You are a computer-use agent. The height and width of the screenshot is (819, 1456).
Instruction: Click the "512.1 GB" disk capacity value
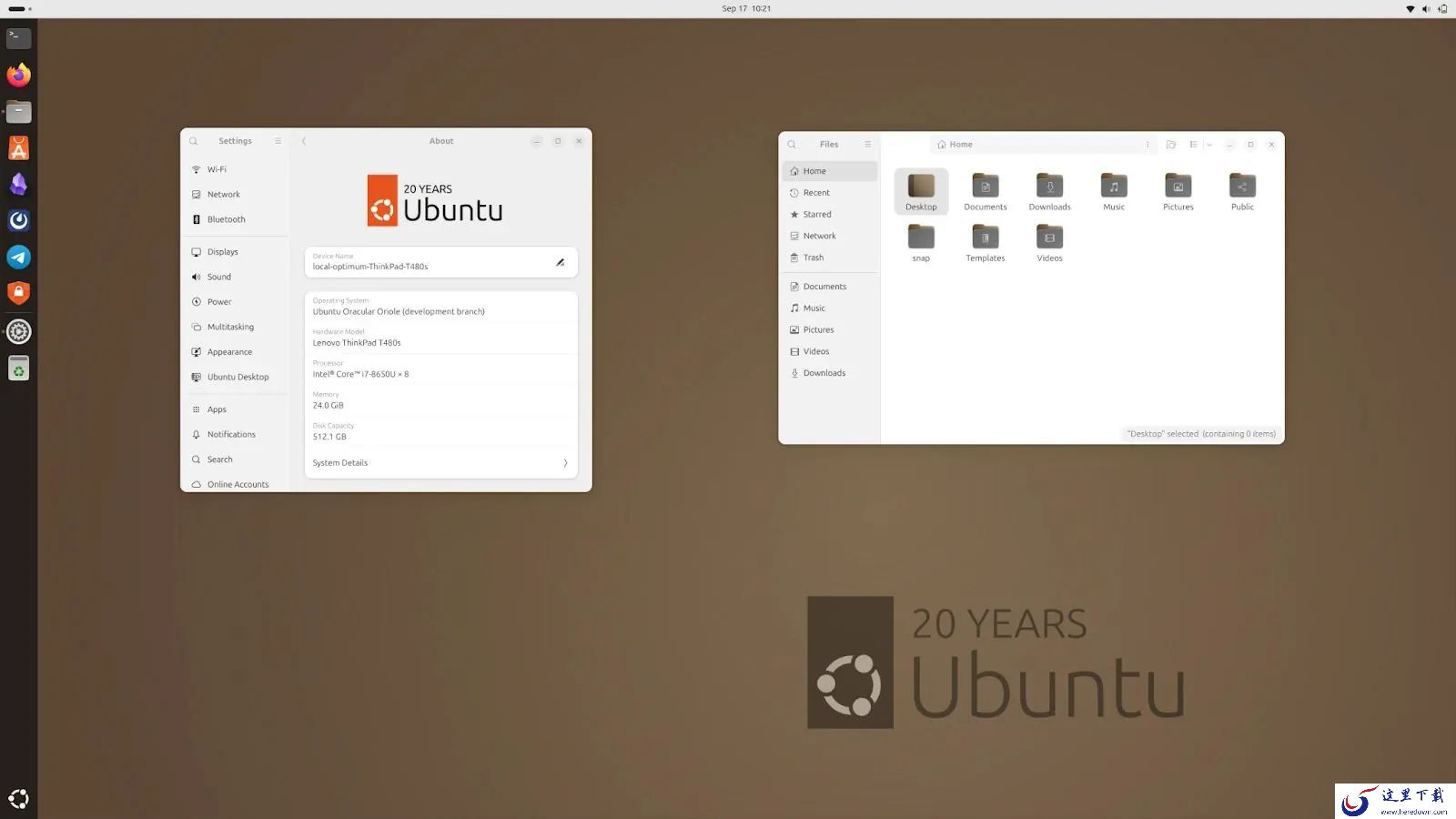click(x=329, y=437)
